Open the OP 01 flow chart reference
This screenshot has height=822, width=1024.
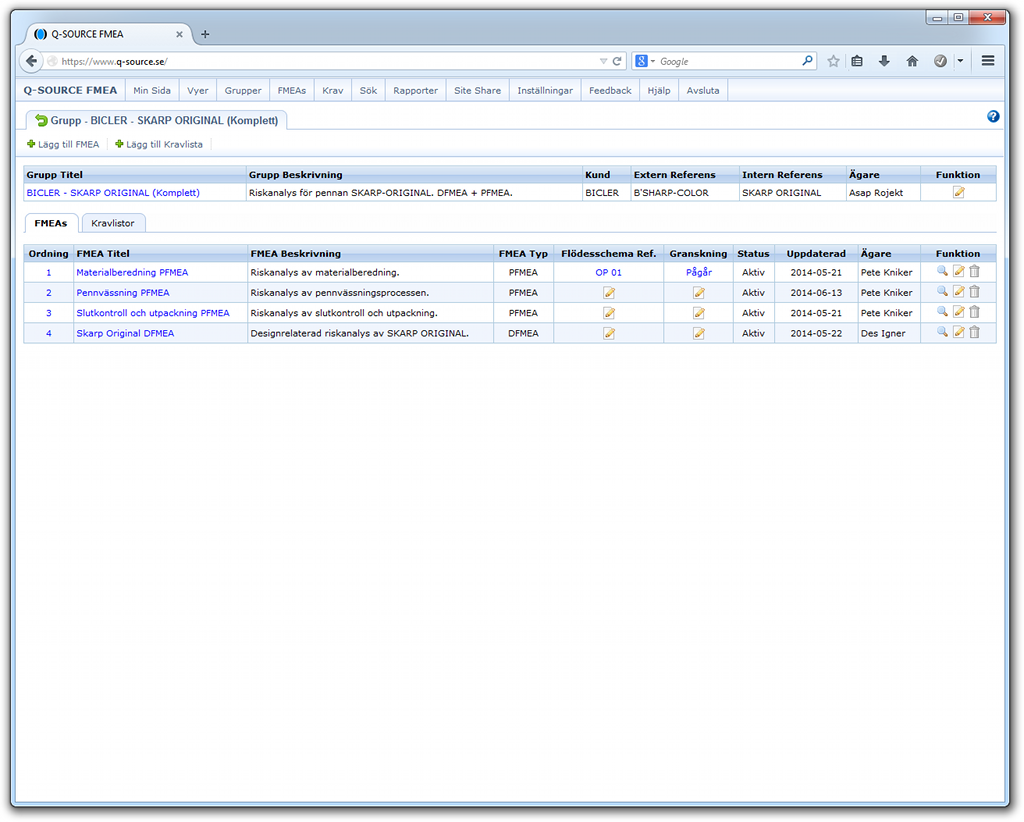click(x=608, y=272)
